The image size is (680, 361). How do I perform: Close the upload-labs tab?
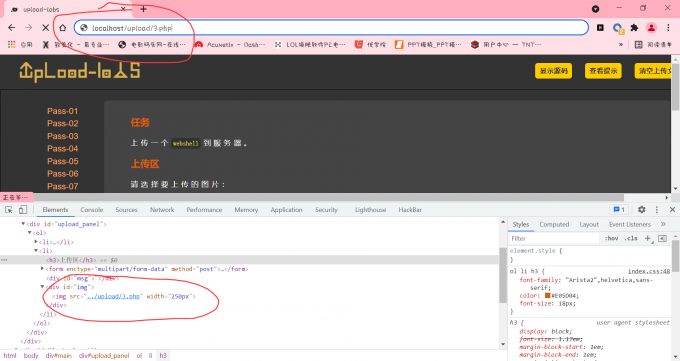(123, 9)
